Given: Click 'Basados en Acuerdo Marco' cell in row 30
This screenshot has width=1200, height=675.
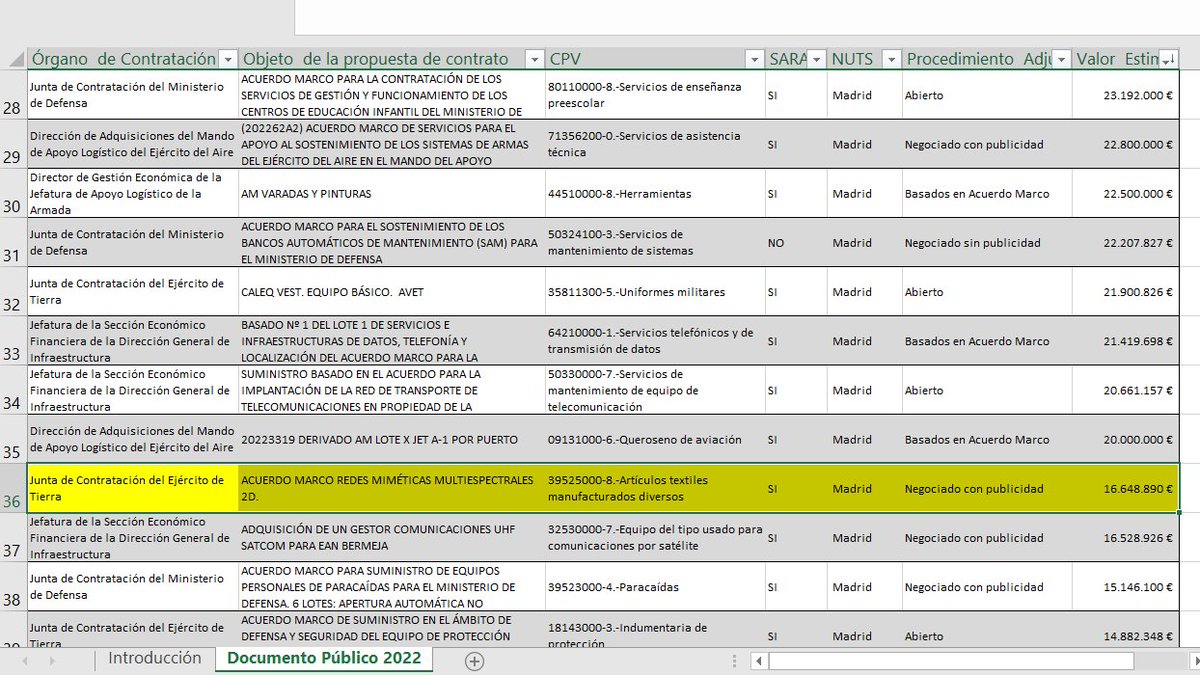Looking at the screenshot, I should coord(986,193).
